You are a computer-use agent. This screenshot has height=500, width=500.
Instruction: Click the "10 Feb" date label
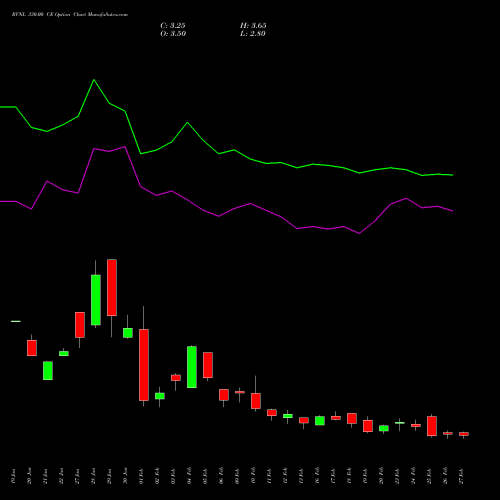253,476
